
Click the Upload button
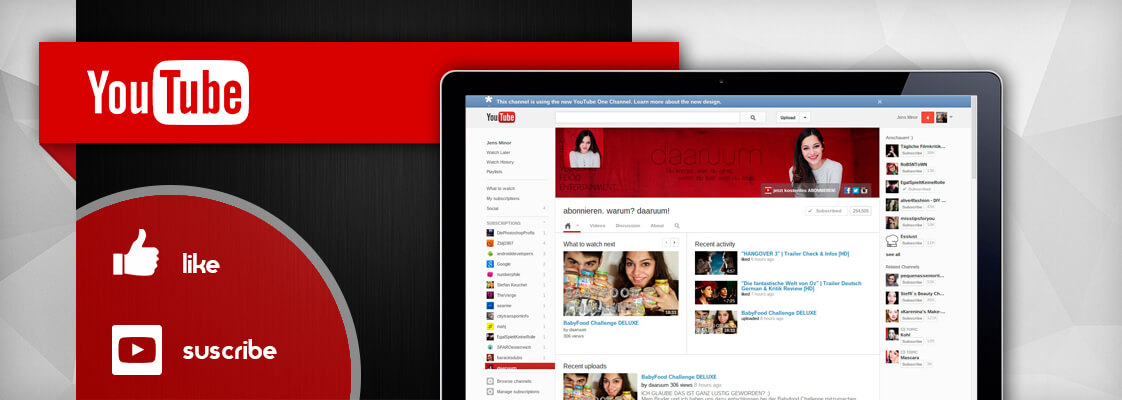788,117
